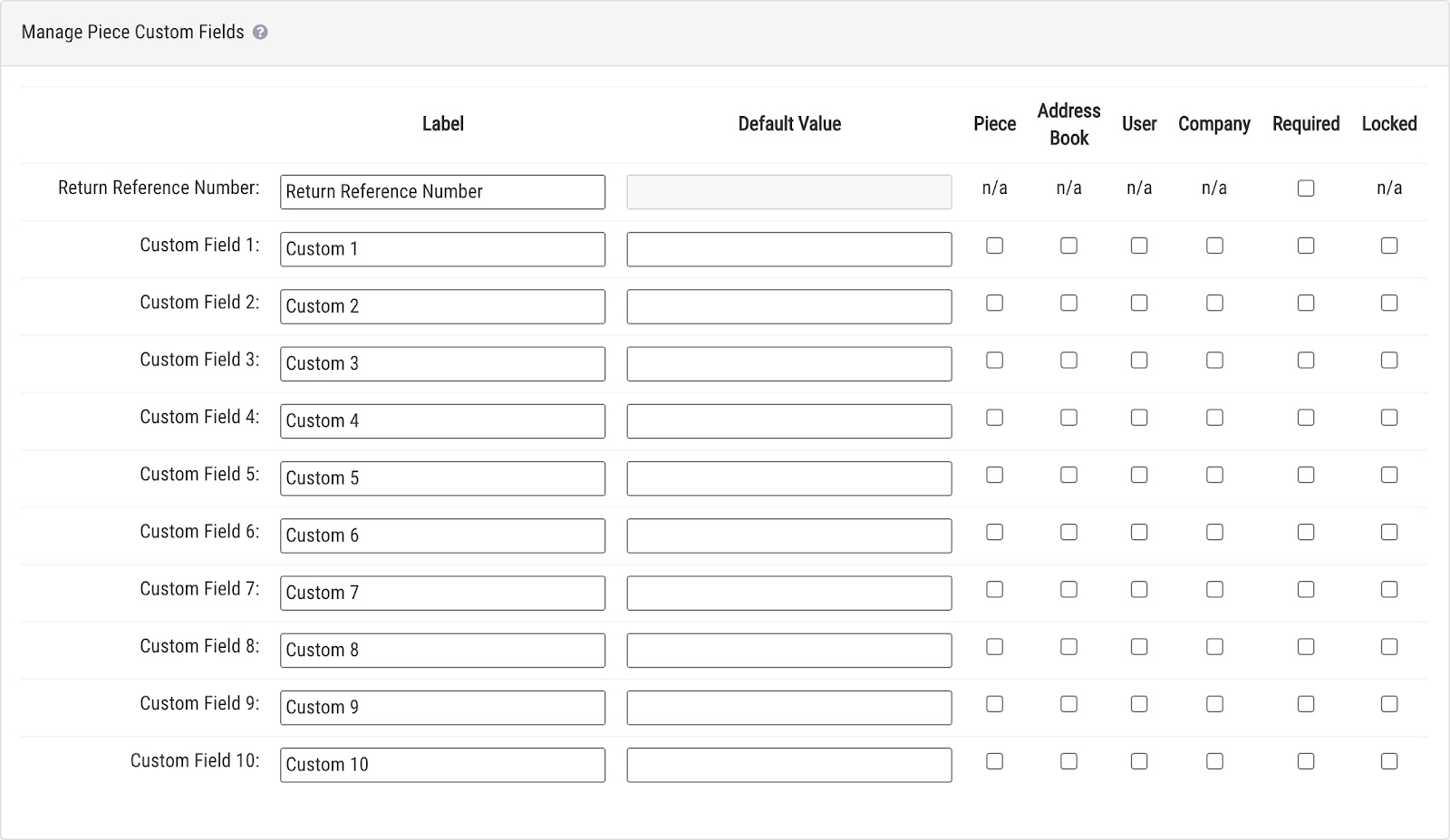
Task: Enable Address Book for Custom Field 2
Action: [x=1069, y=303]
